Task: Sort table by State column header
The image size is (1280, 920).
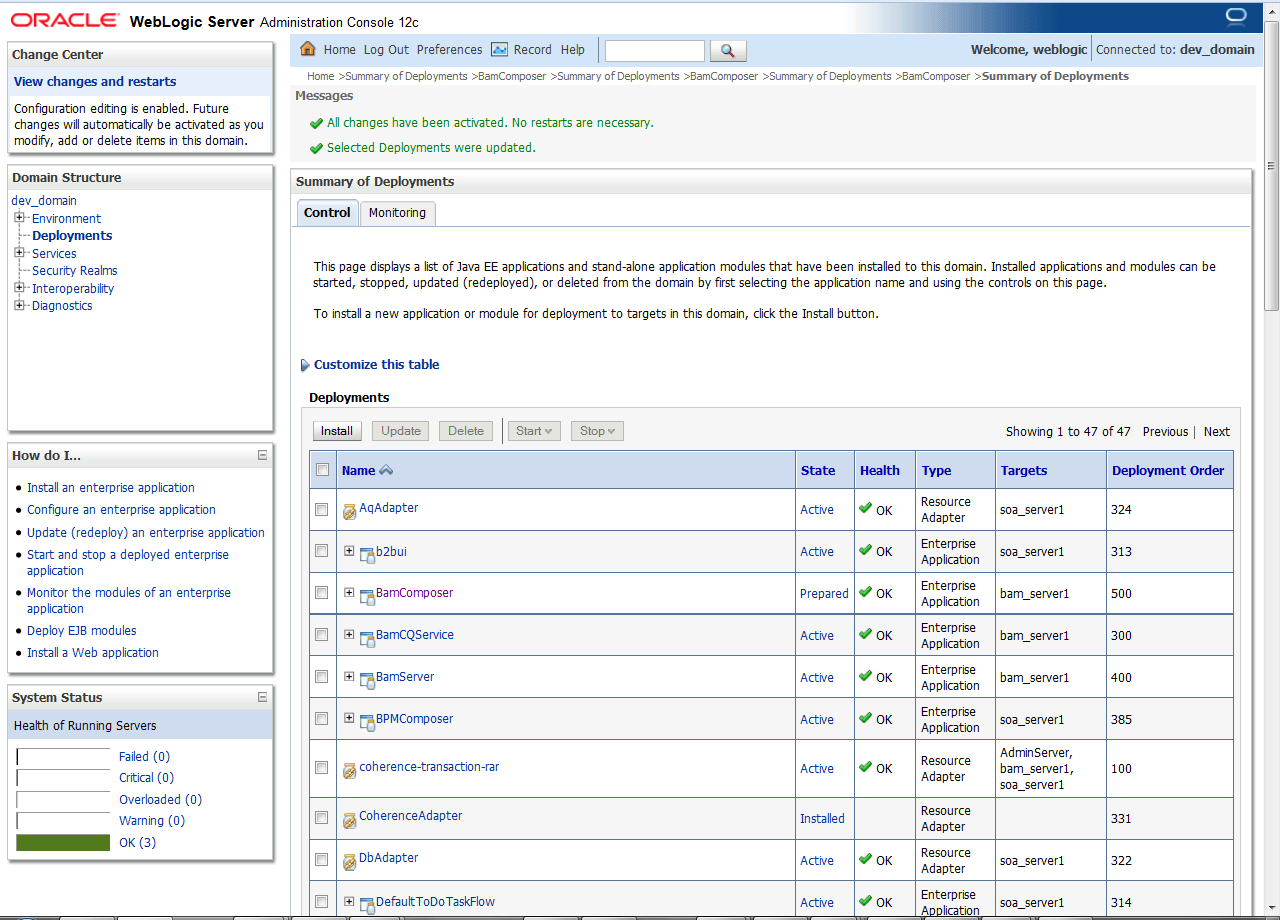Action: click(x=818, y=471)
